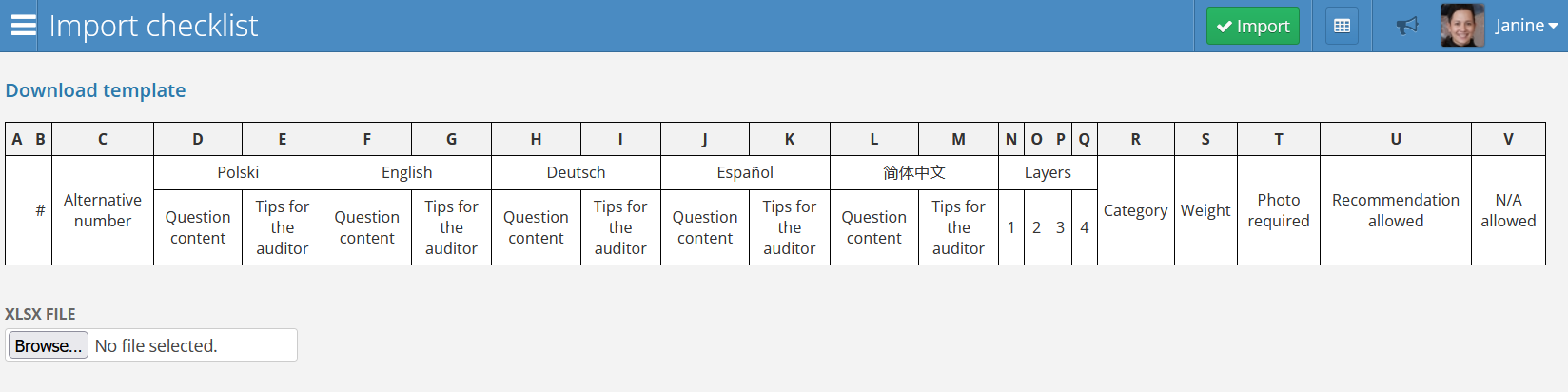Click the Browse... file button

tap(48, 345)
